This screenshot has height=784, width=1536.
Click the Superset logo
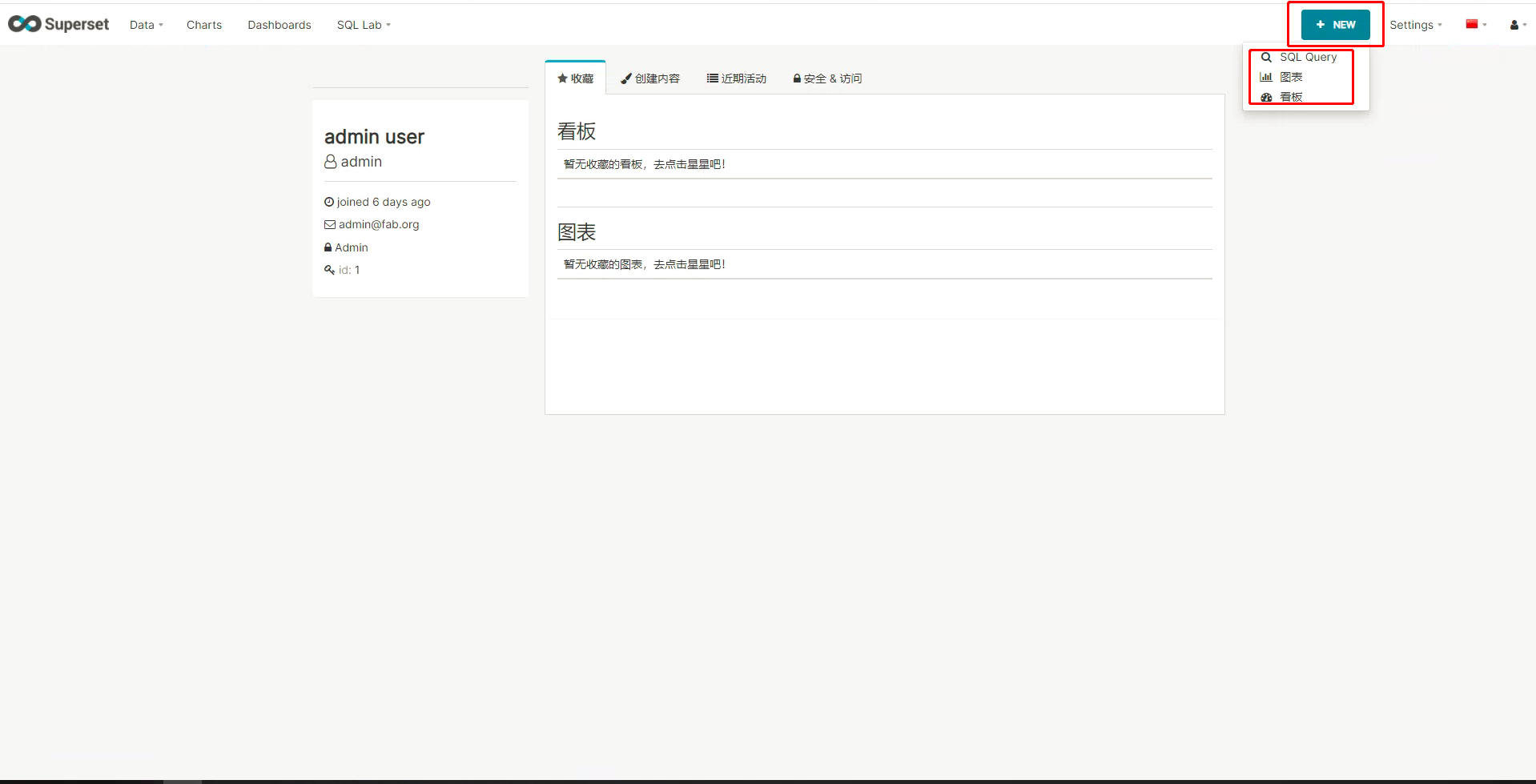(58, 24)
